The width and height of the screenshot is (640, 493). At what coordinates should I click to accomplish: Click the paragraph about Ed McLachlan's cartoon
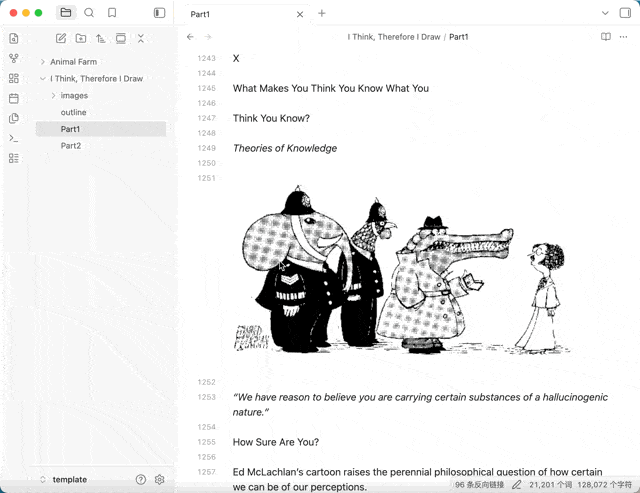(418, 480)
